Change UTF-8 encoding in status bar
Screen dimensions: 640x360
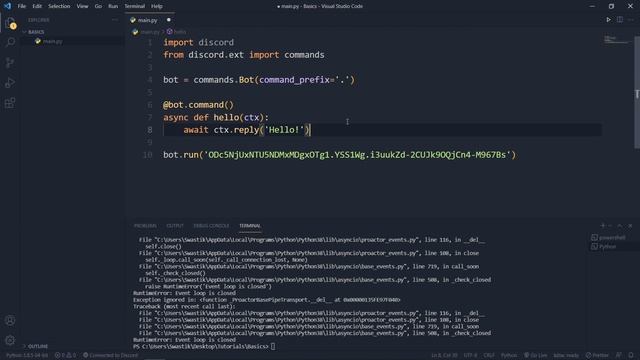[x=470, y=355]
